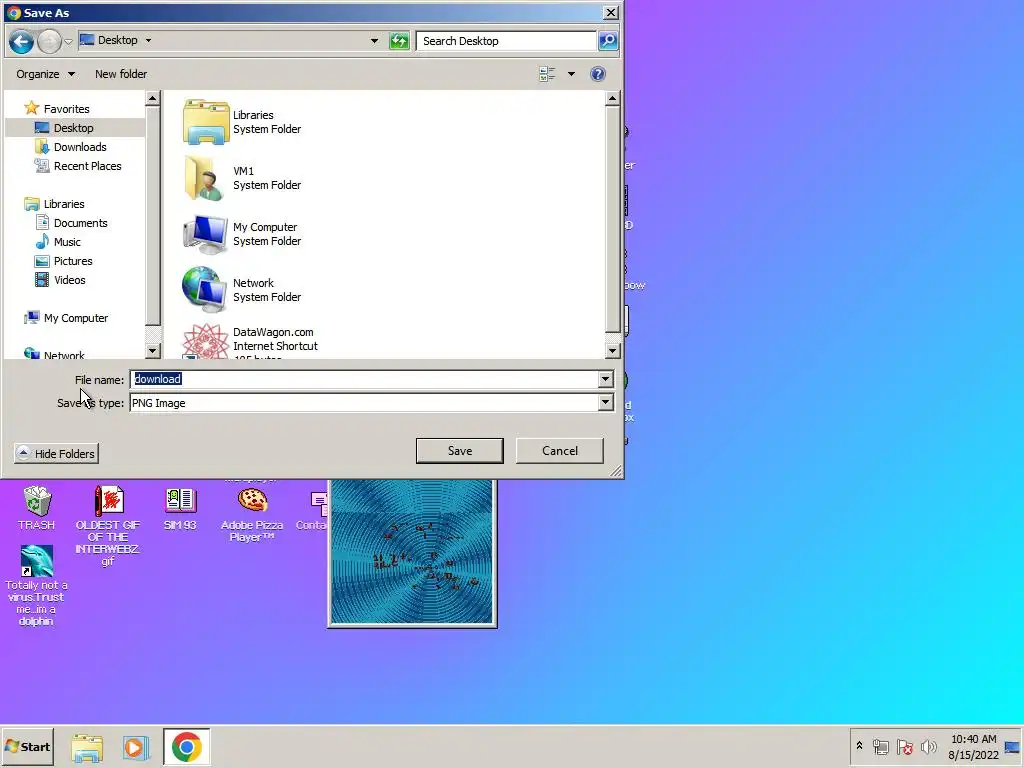
Task: Switch to Chrome in the taskbar
Action: point(187,747)
